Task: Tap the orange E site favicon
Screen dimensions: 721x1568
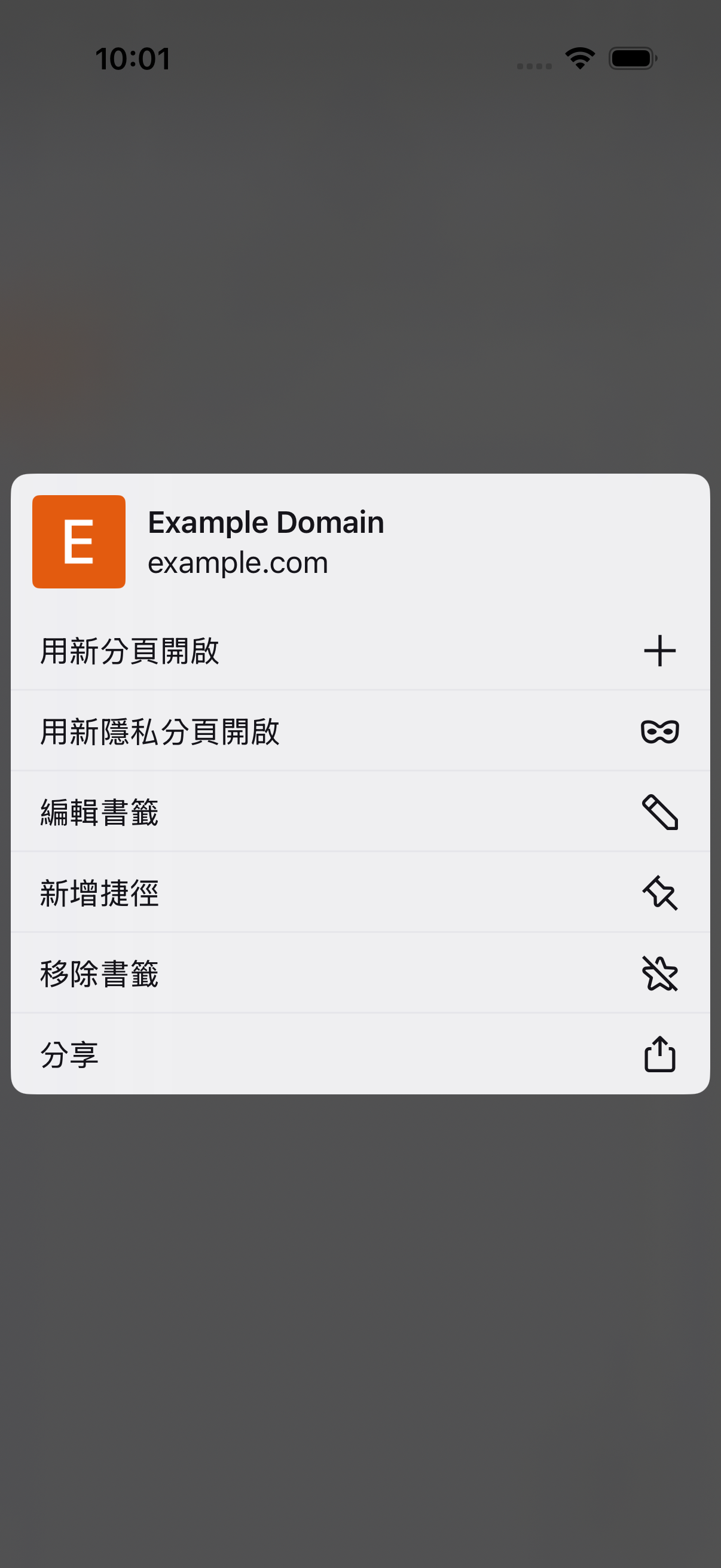Action: [79, 542]
